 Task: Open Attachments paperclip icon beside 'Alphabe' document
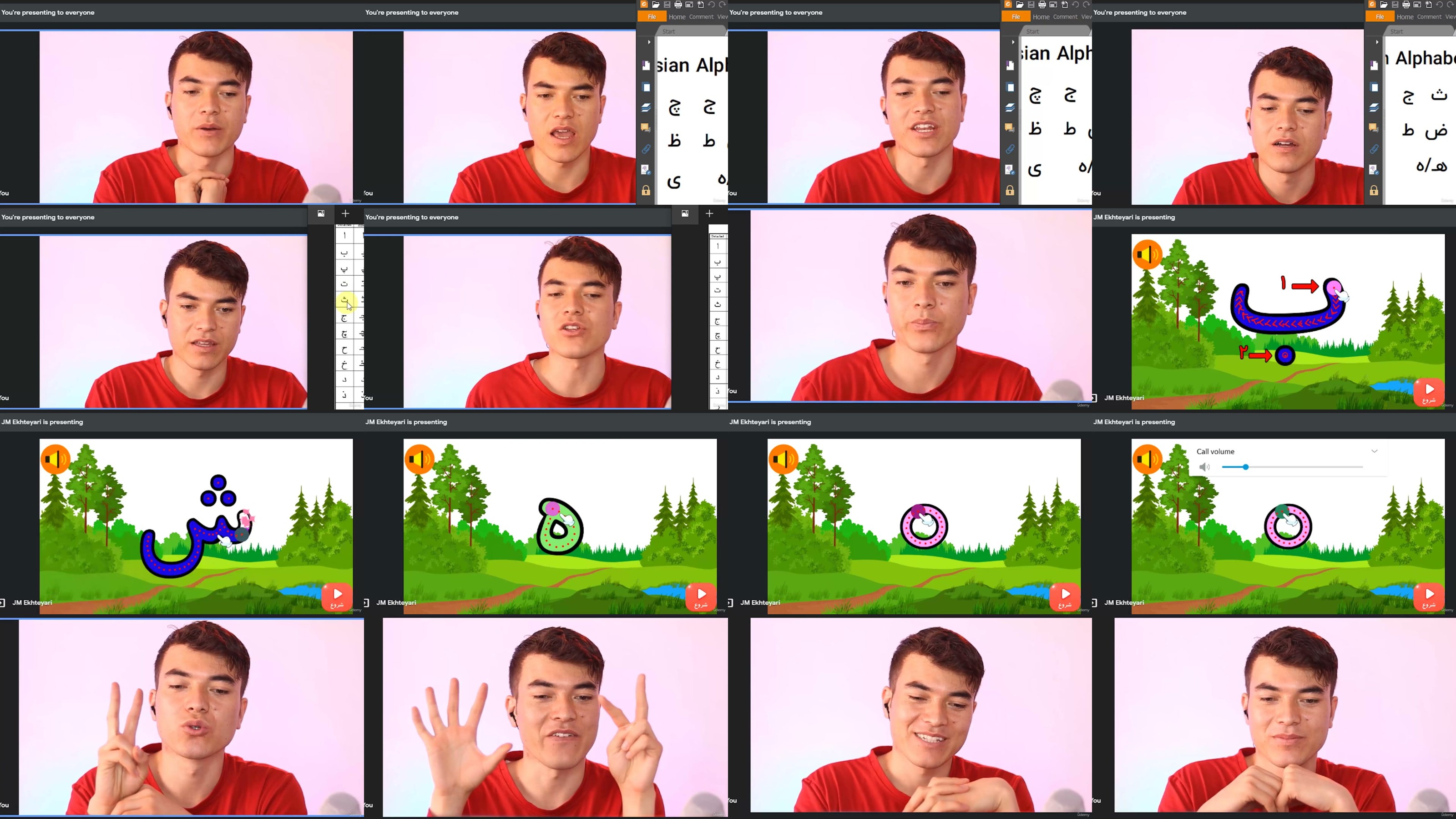1374,149
